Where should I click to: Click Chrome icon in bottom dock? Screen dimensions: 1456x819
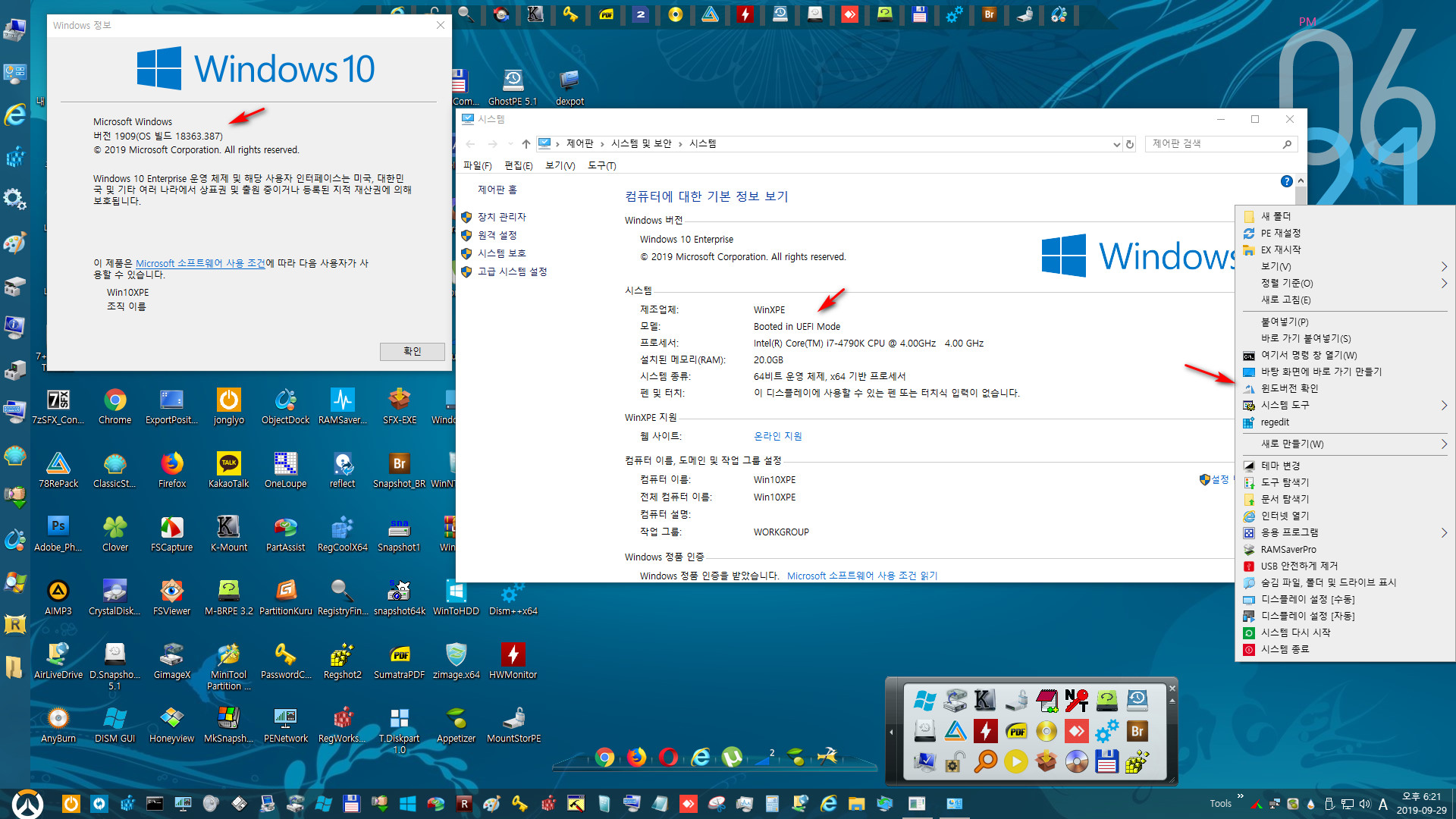604,757
